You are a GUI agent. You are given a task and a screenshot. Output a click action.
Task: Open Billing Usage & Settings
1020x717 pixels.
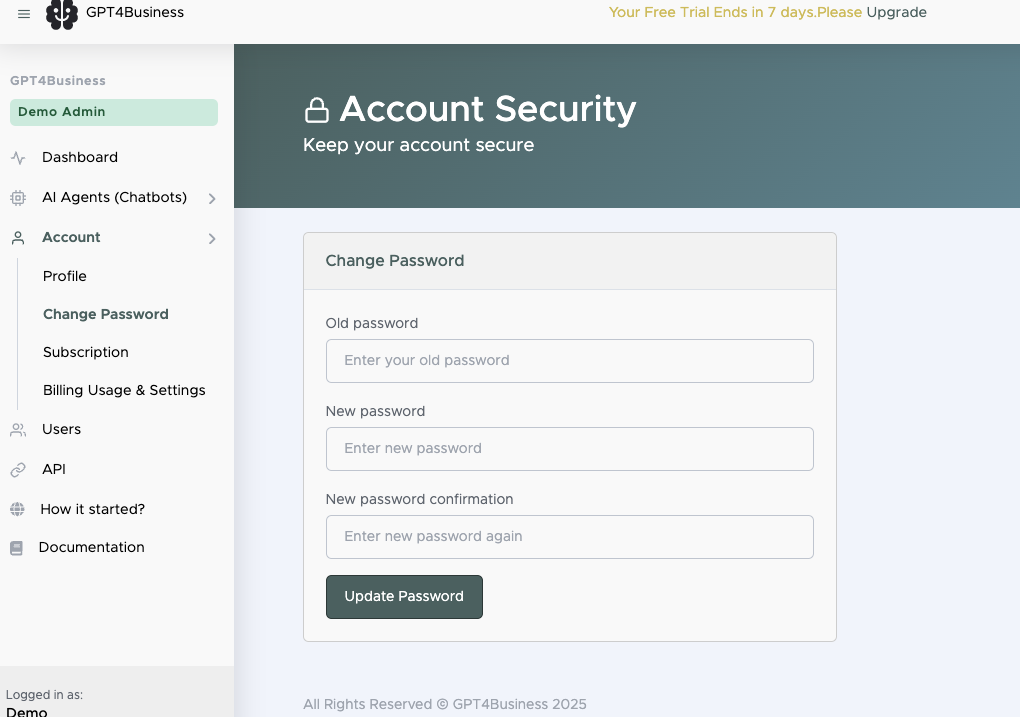tap(124, 390)
